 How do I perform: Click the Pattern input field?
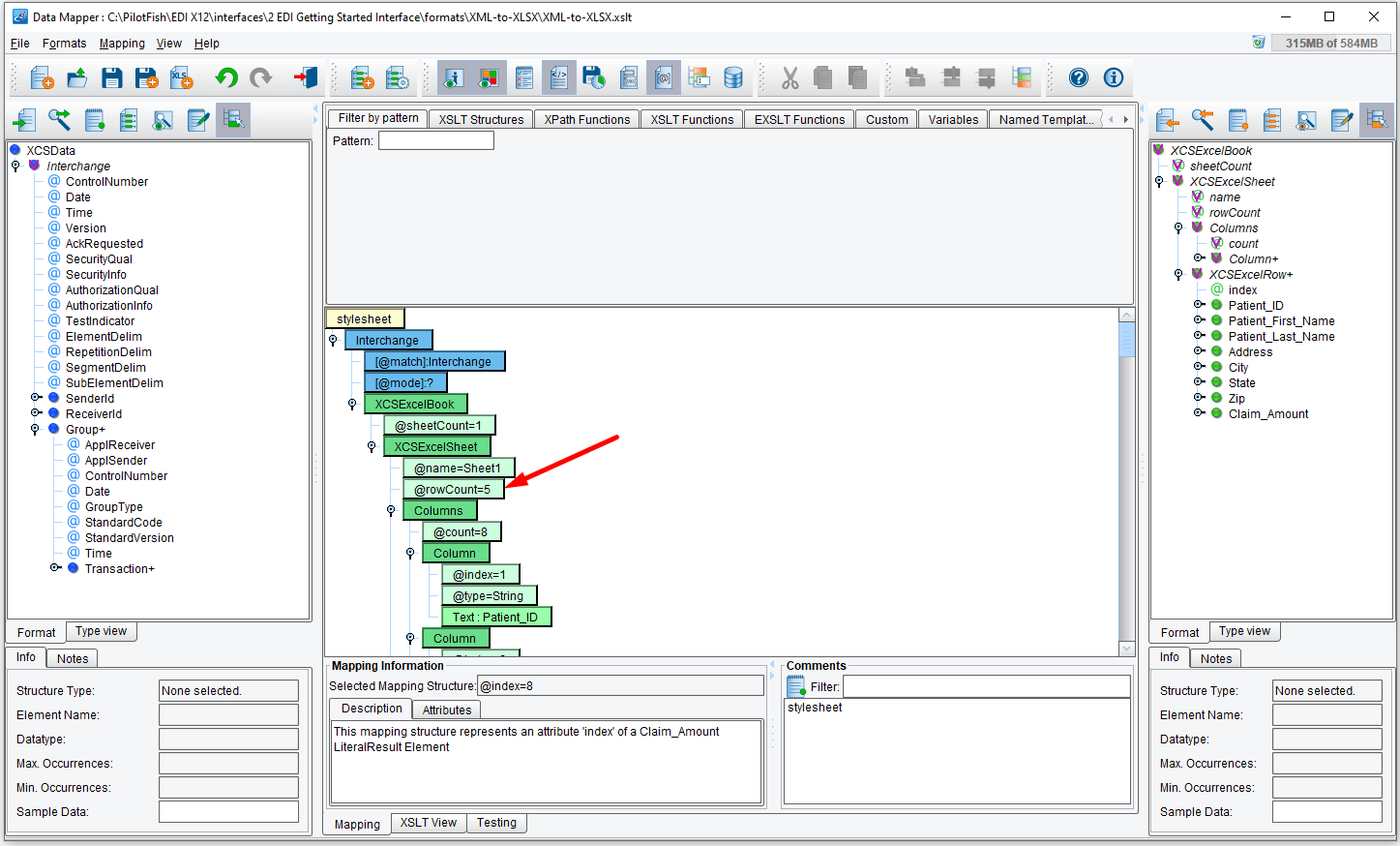(x=436, y=140)
